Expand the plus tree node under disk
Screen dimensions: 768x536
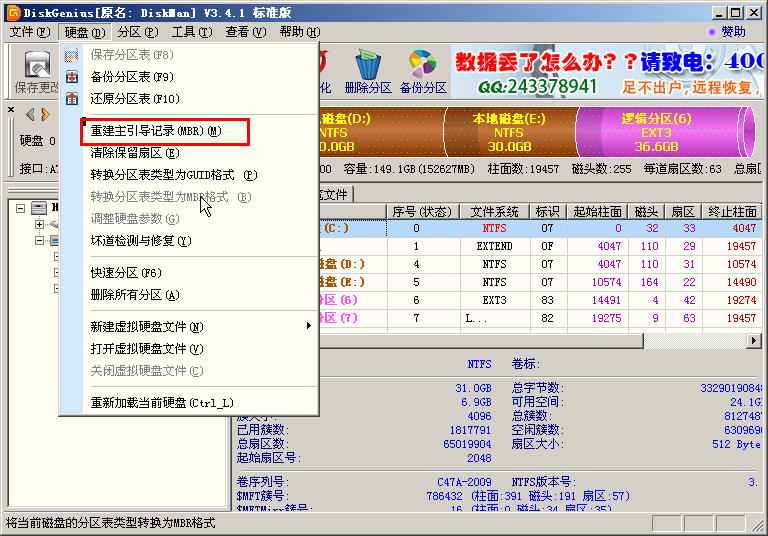pos(39,224)
